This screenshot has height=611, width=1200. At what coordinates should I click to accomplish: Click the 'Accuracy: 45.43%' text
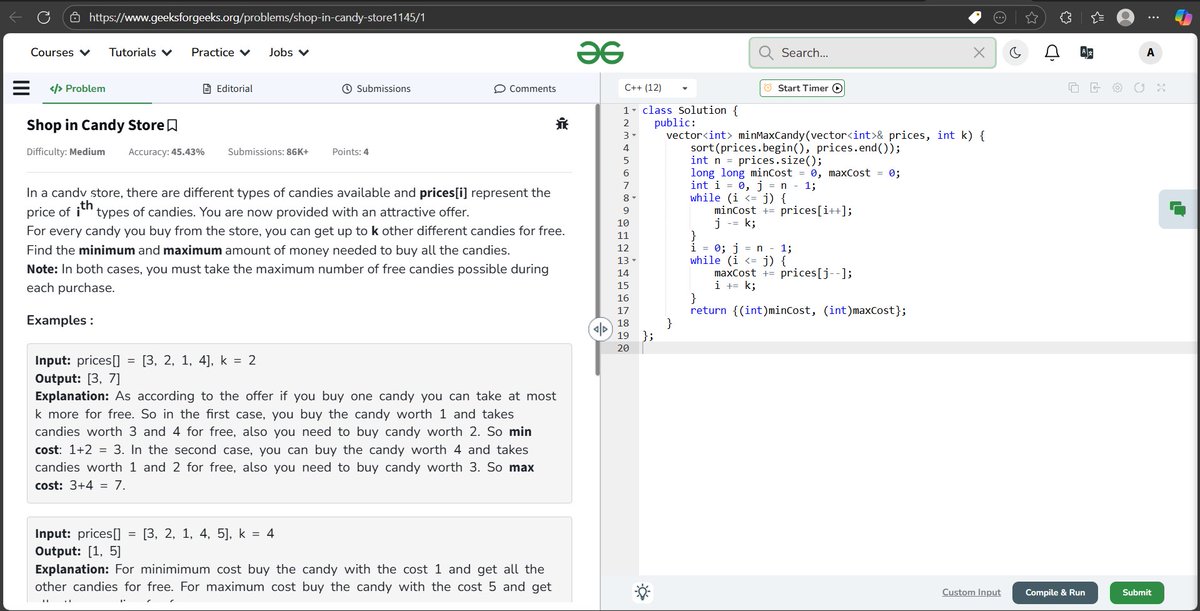point(167,152)
